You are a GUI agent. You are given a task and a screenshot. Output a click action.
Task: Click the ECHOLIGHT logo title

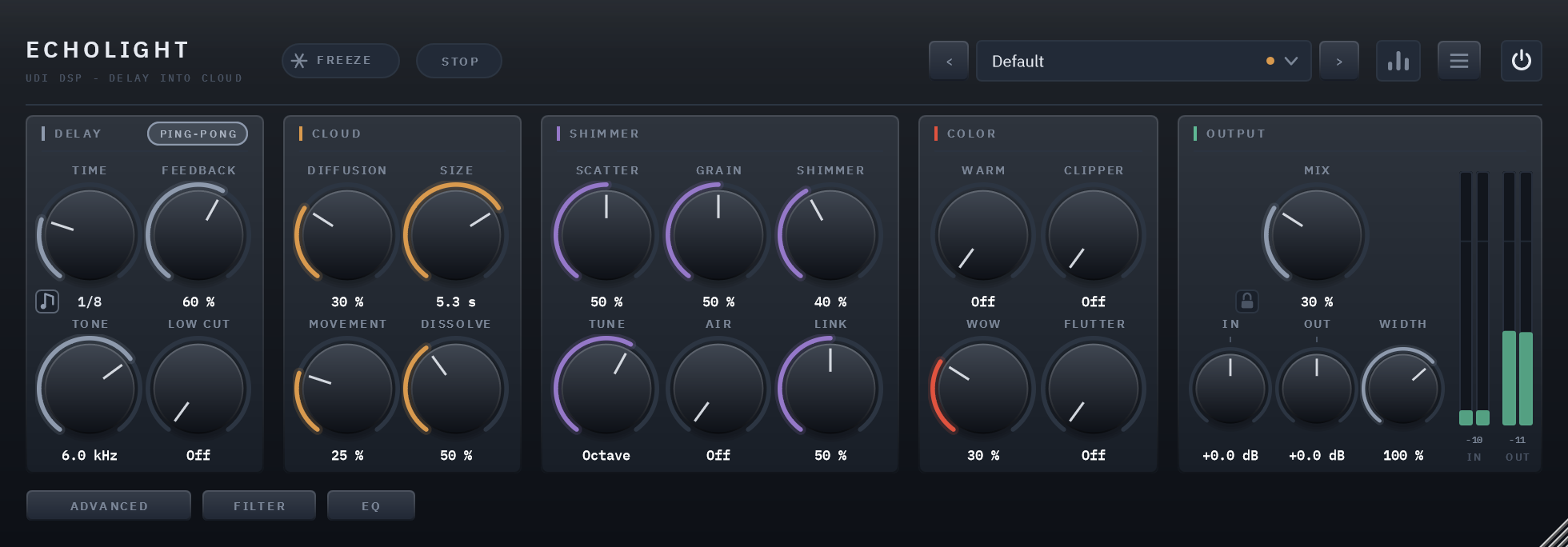tap(108, 50)
